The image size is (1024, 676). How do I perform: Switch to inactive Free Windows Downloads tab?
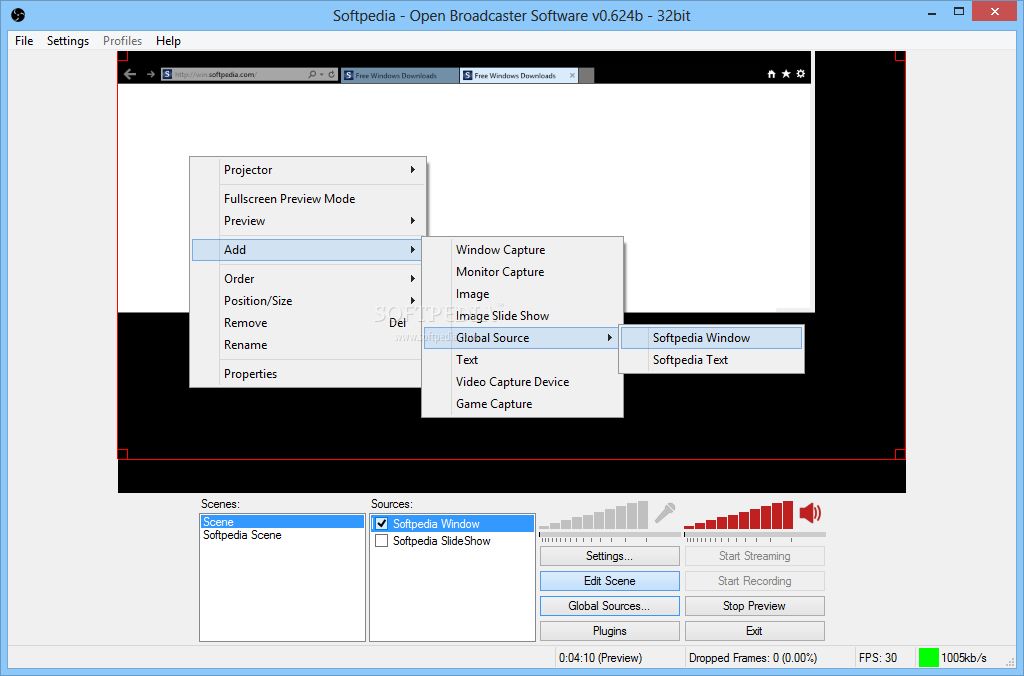click(400, 75)
